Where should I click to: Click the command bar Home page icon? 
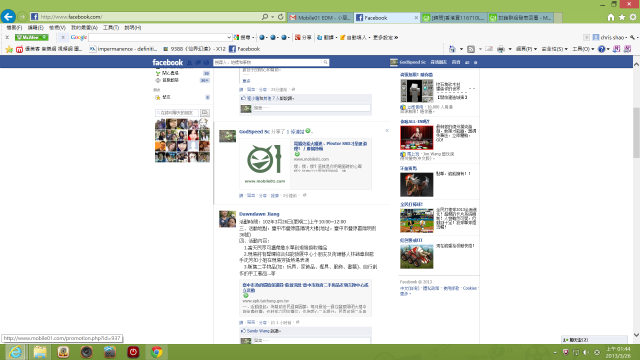(452, 49)
